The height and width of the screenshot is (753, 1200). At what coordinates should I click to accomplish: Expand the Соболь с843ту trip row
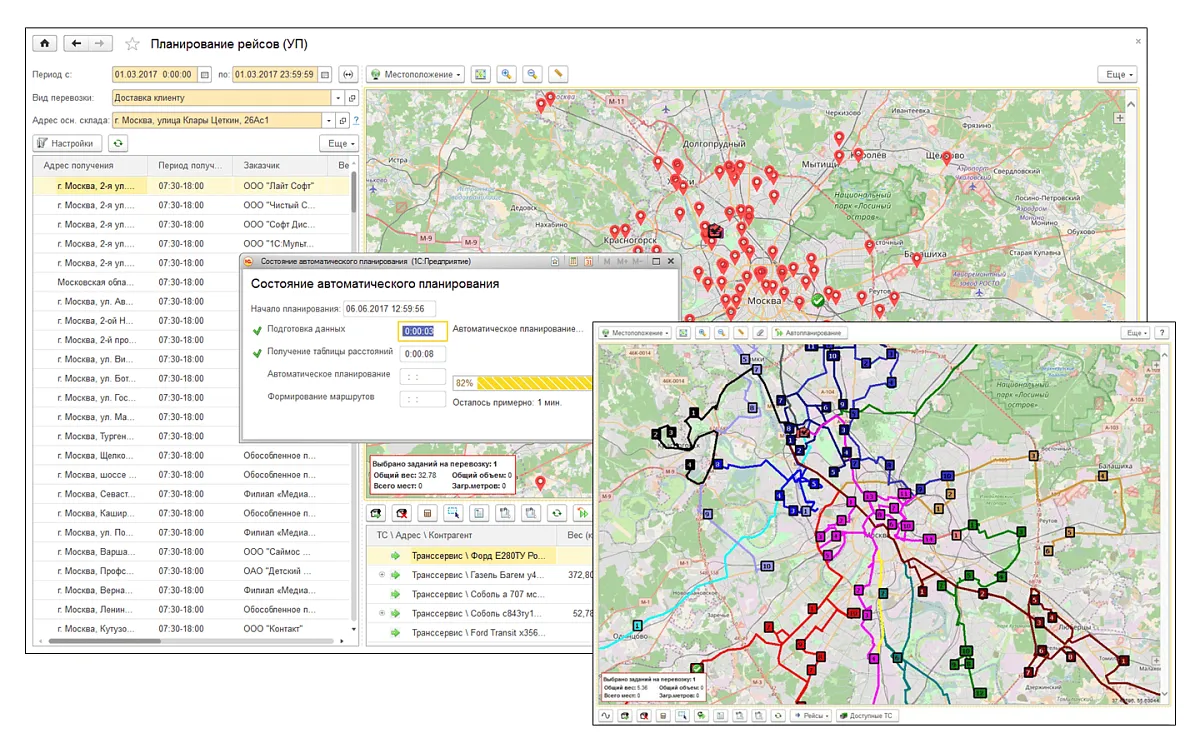tap(382, 613)
